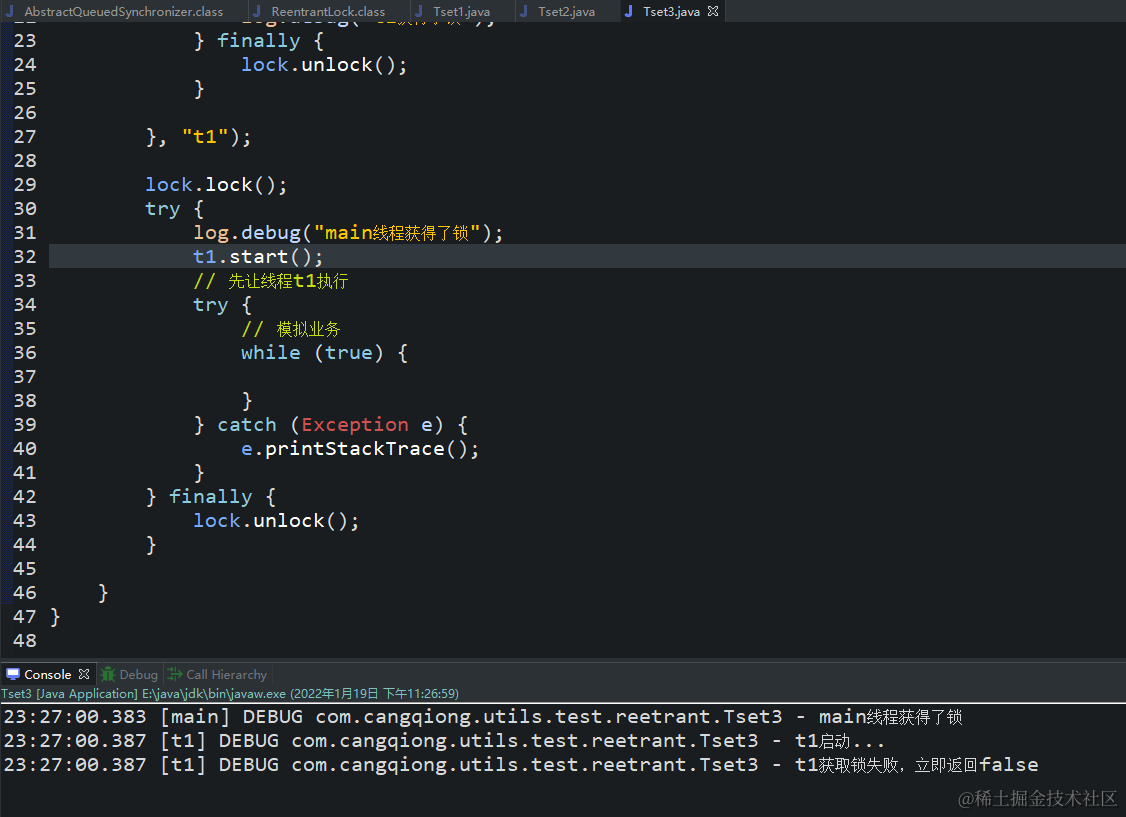Click the "t1" string literal on line 27
Viewport: 1126px width, 817px height.
pyautogui.click(x=205, y=136)
